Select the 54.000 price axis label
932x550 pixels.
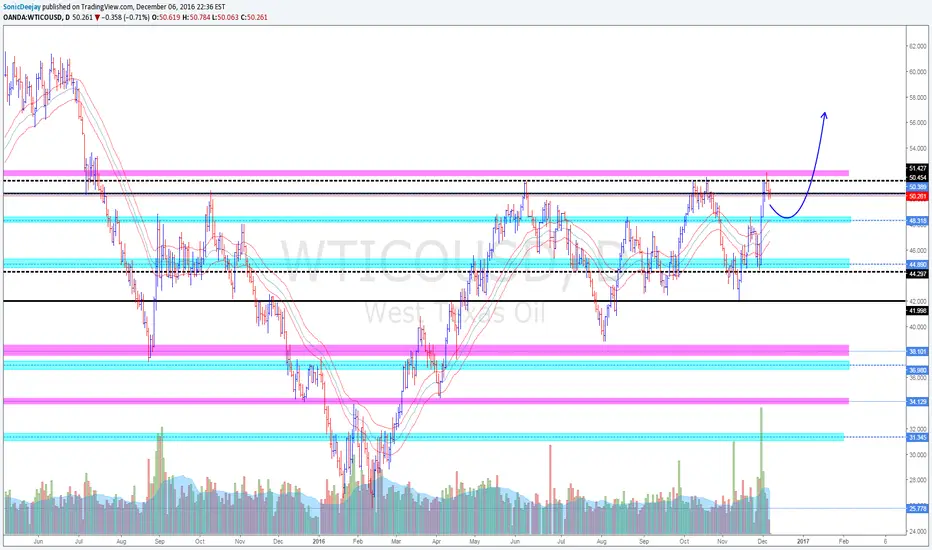918,149
